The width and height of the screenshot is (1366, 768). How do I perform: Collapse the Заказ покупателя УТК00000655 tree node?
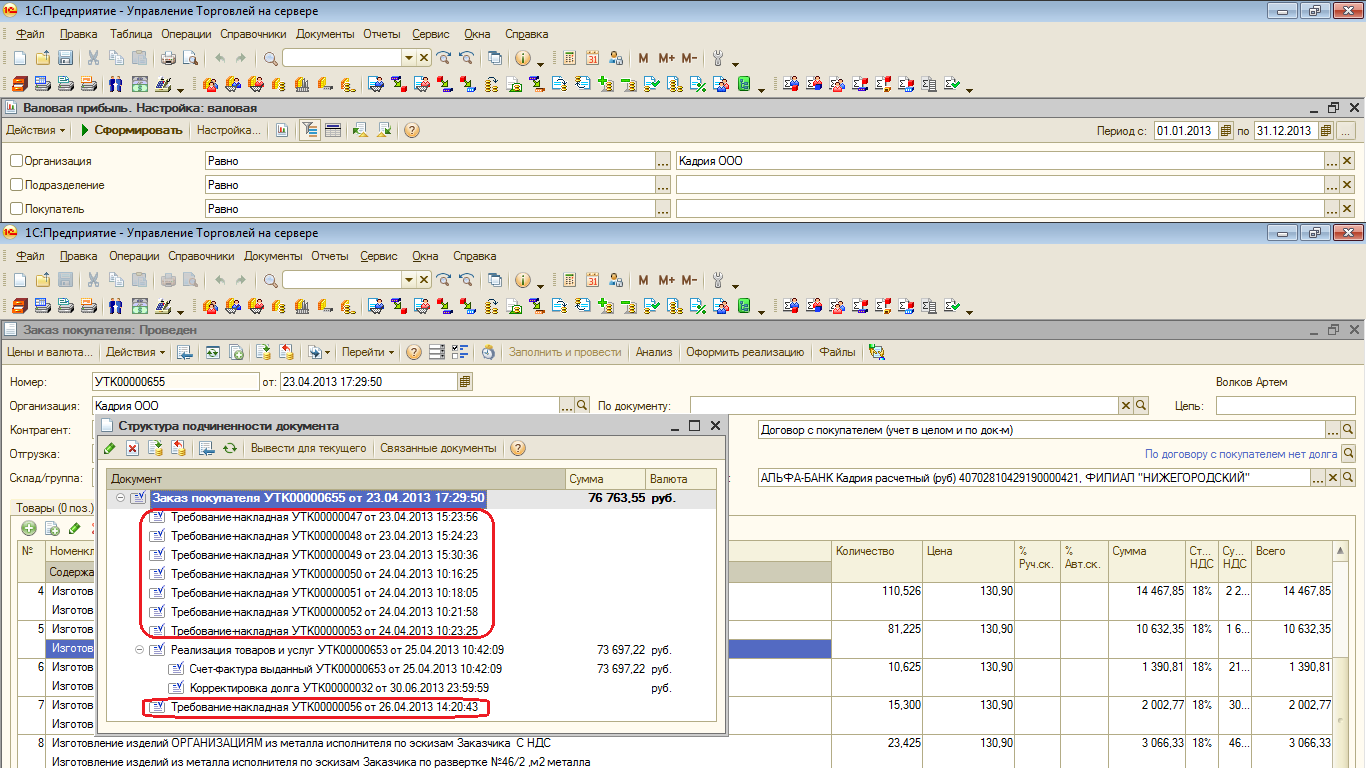point(121,498)
